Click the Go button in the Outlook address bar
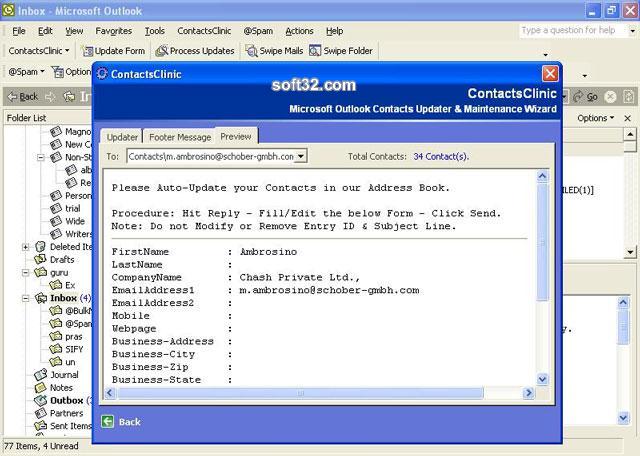Viewport: 640px width, 456px height. 585,97
